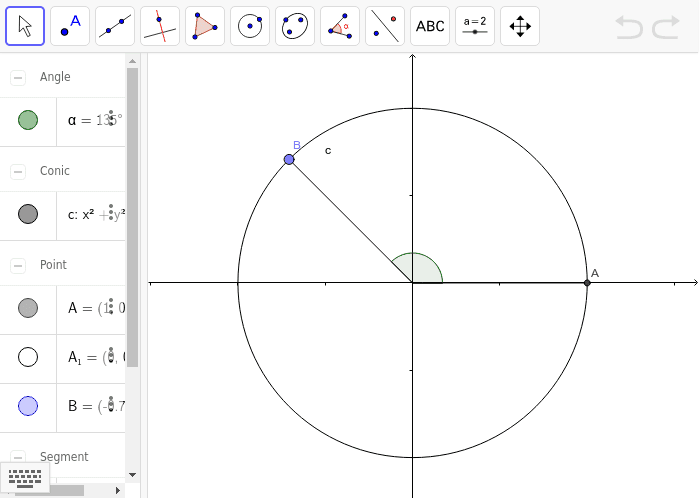
Task: Select the Ellipse conic tool
Action: coord(295,26)
